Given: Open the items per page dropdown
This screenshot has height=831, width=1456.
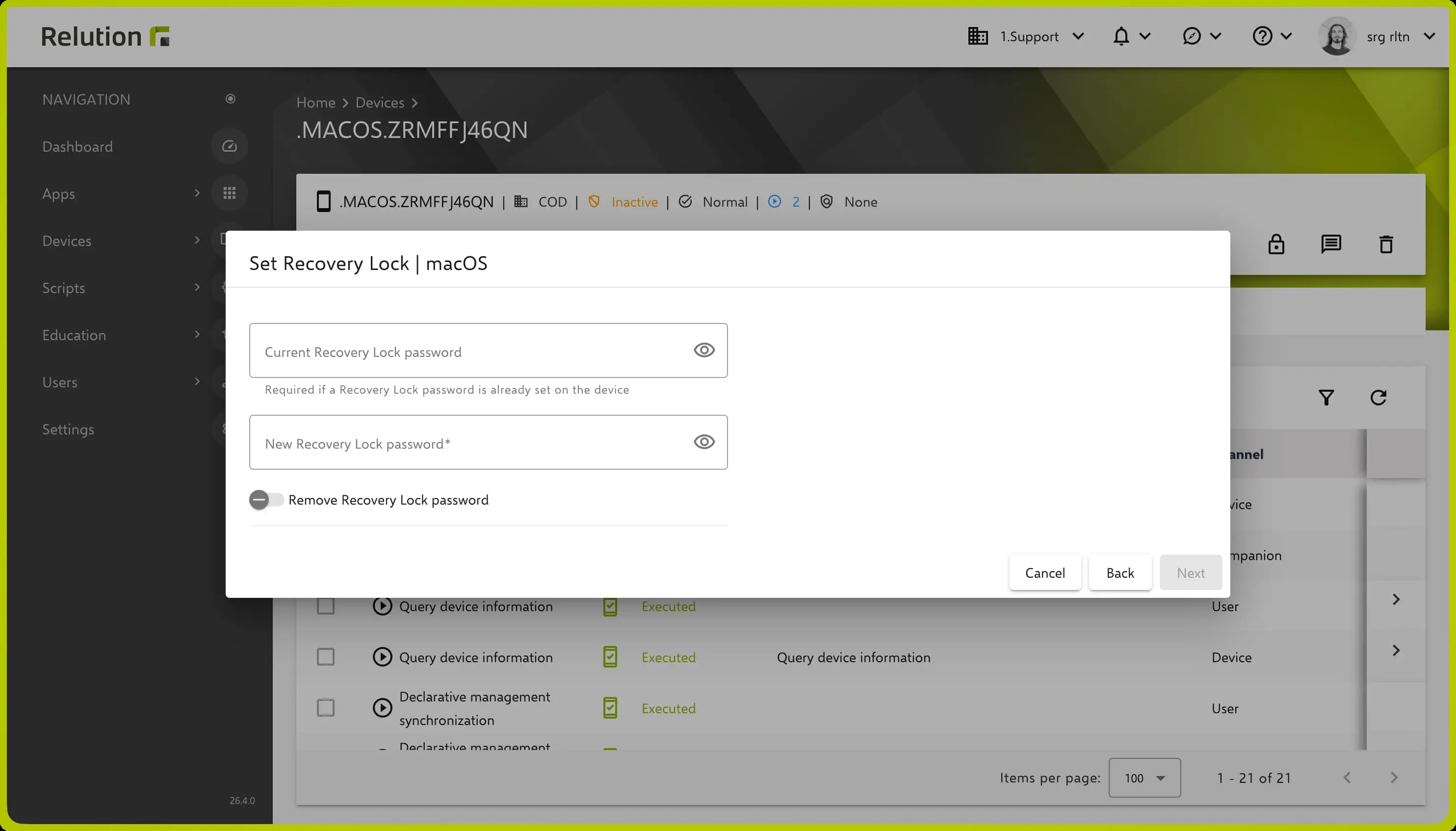Looking at the screenshot, I should coord(1144,778).
